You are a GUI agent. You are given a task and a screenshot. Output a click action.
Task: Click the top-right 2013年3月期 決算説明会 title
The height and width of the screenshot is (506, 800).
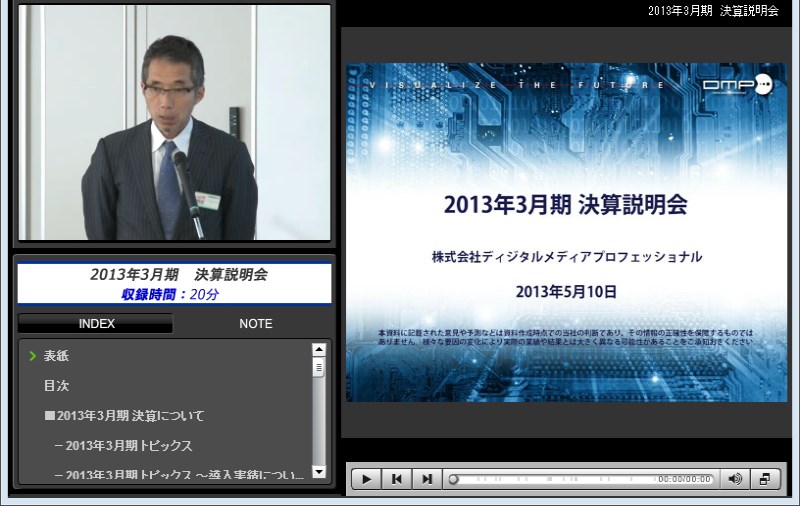[x=713, y=11]
